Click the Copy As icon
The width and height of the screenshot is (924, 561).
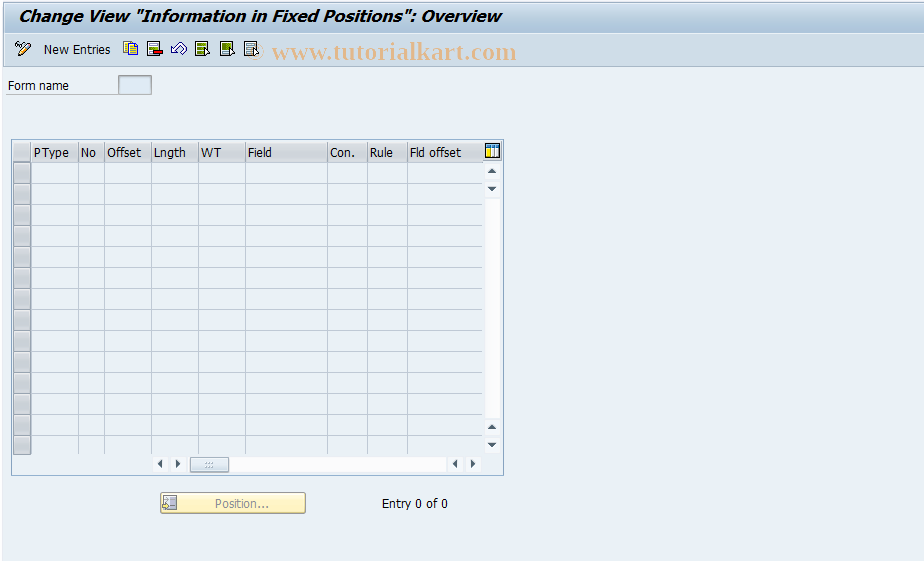click(131, 49)
